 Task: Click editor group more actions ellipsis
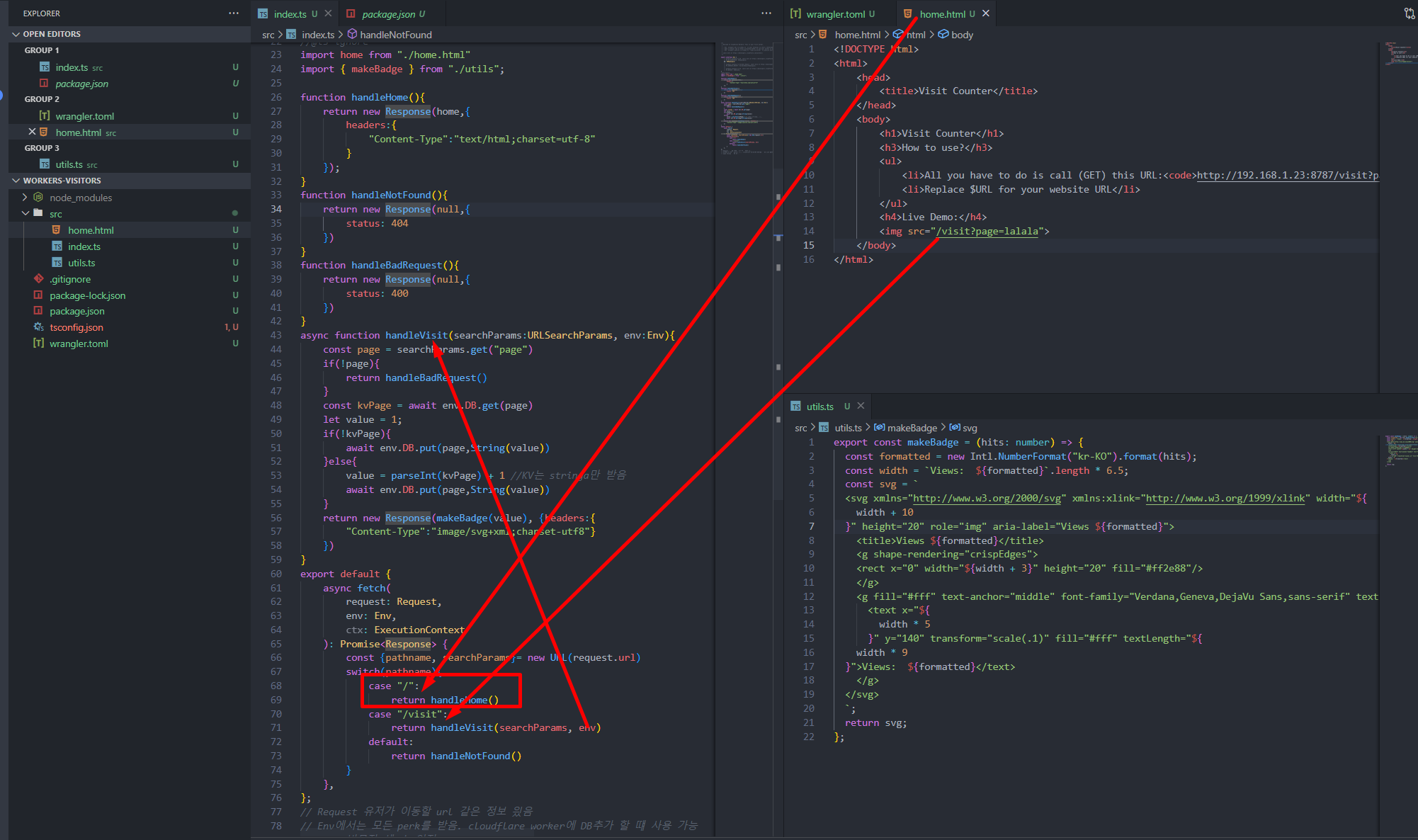pos(766,13)
